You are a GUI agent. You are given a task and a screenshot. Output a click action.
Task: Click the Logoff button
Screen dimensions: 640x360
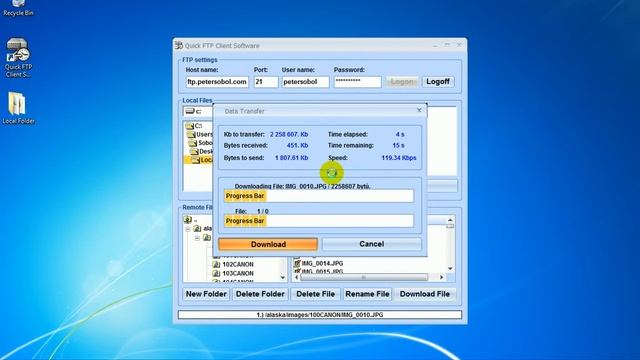(x=438, y=82)
